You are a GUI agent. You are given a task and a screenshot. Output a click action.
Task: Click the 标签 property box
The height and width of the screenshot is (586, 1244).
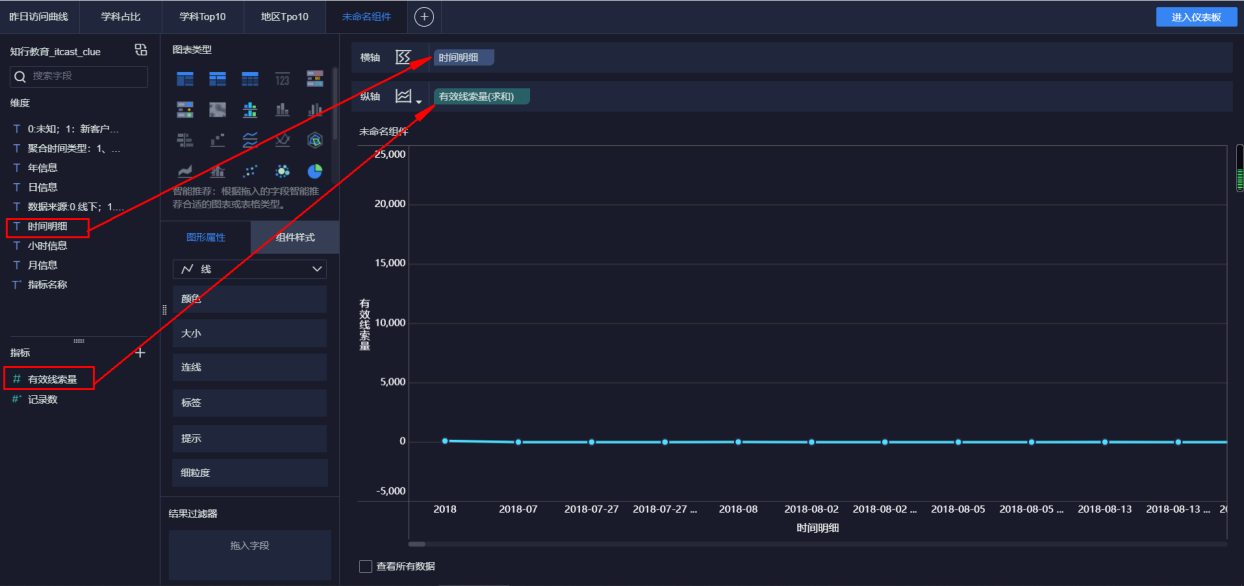pos(249,403)
